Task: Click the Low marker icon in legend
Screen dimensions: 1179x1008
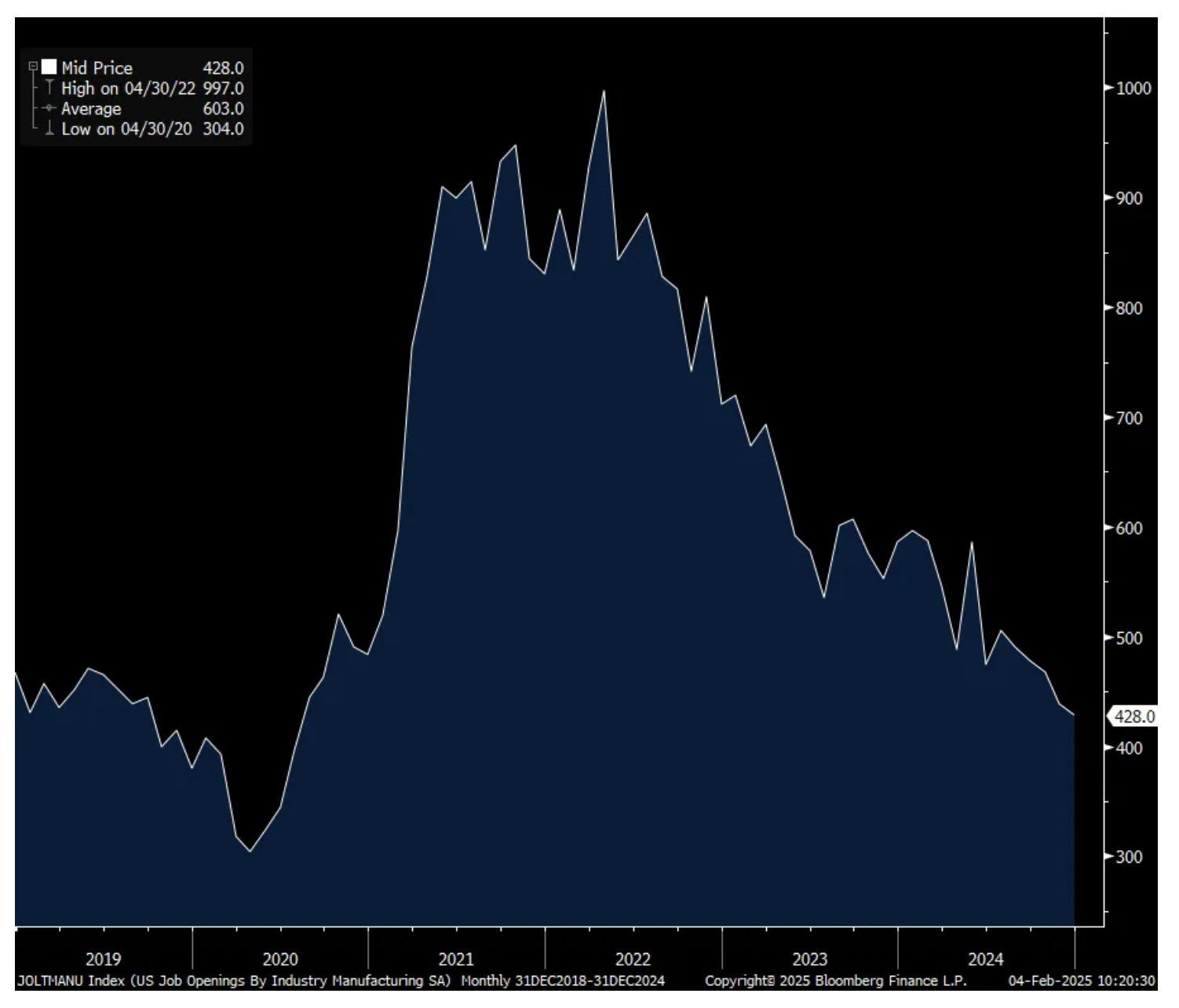Action: coord(49,129)
